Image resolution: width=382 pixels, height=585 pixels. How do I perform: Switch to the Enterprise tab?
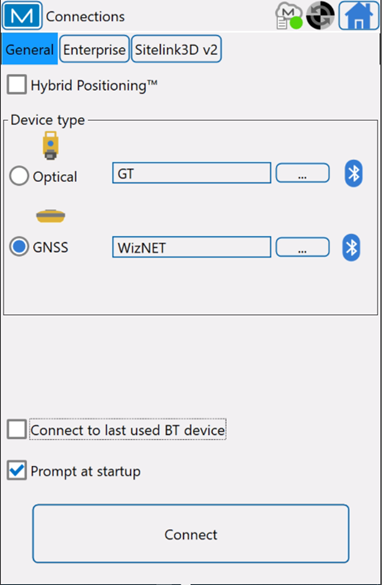(x=94, y=49)
